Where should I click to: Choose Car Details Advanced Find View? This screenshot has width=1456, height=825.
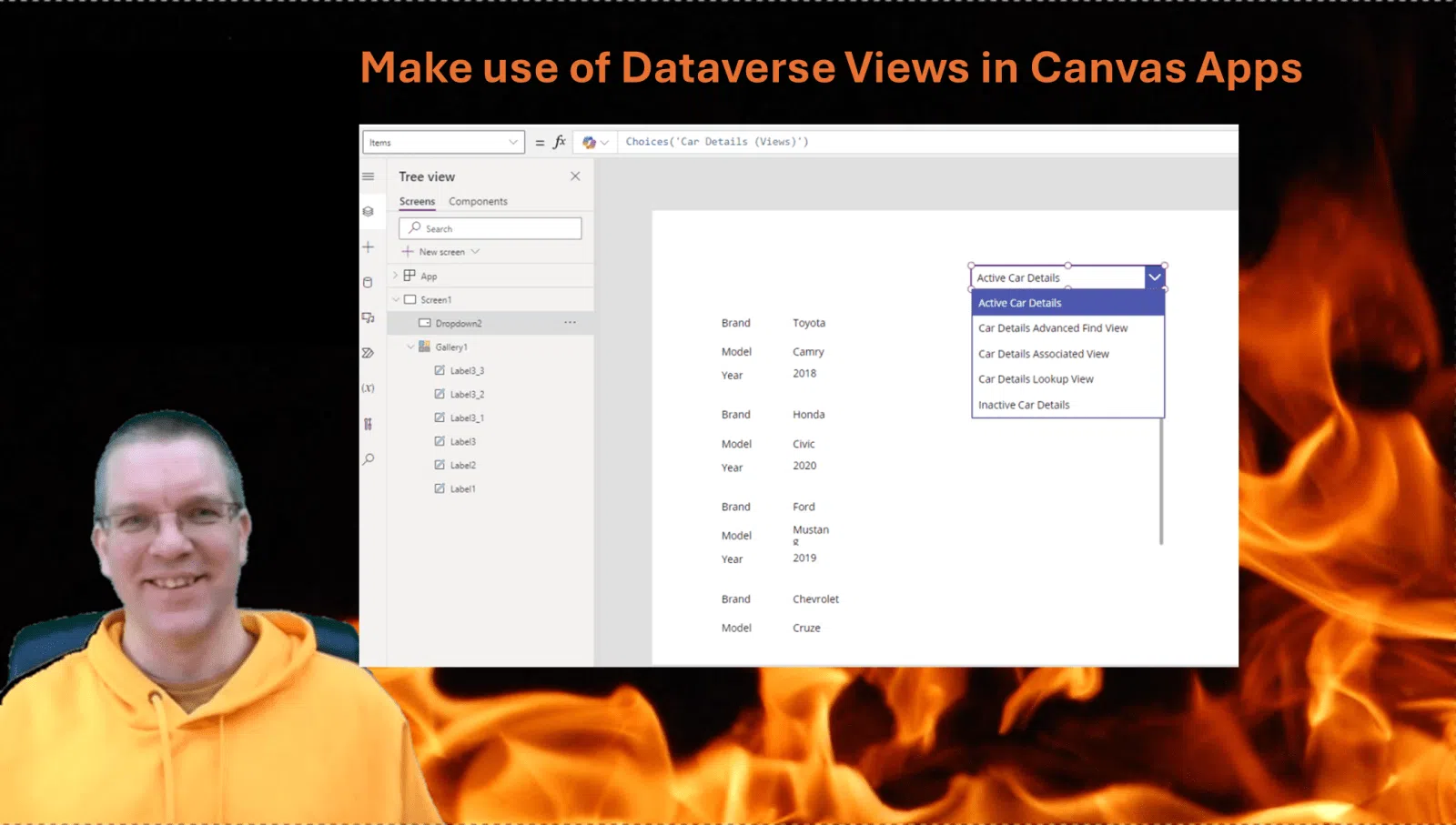pyautogui.click(x=1068, y=328)
